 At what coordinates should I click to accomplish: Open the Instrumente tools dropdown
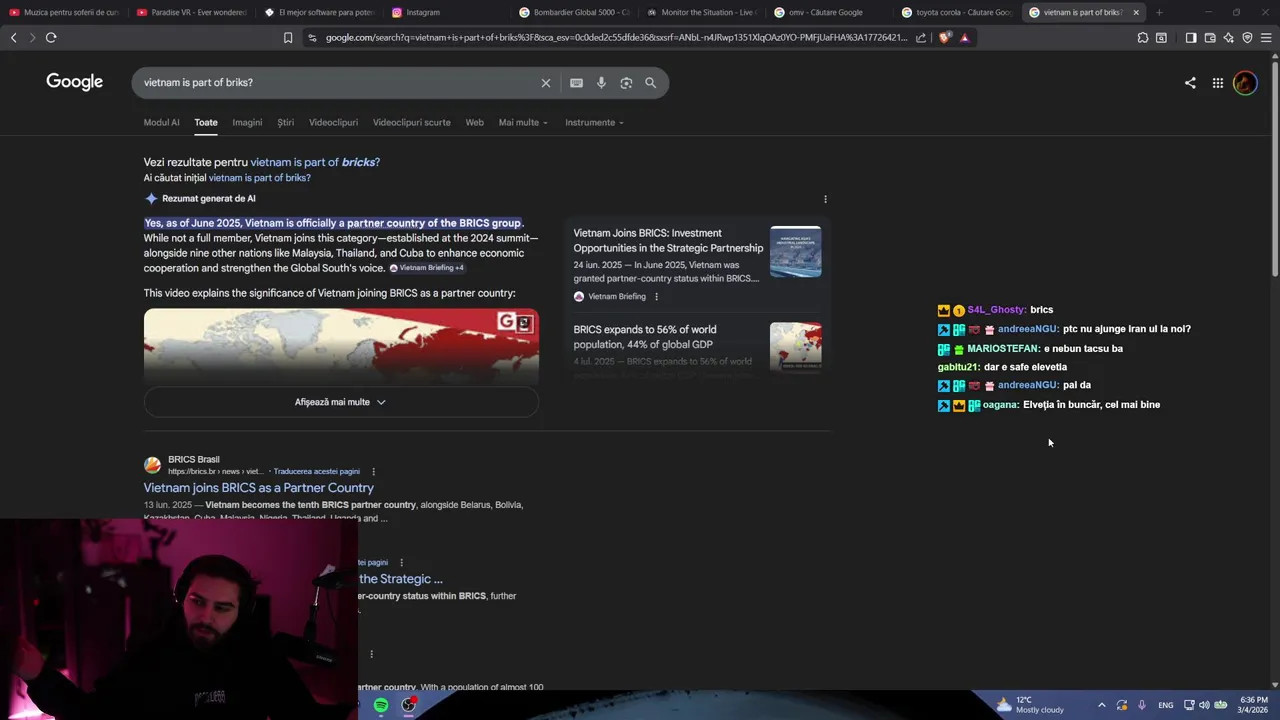594,123
